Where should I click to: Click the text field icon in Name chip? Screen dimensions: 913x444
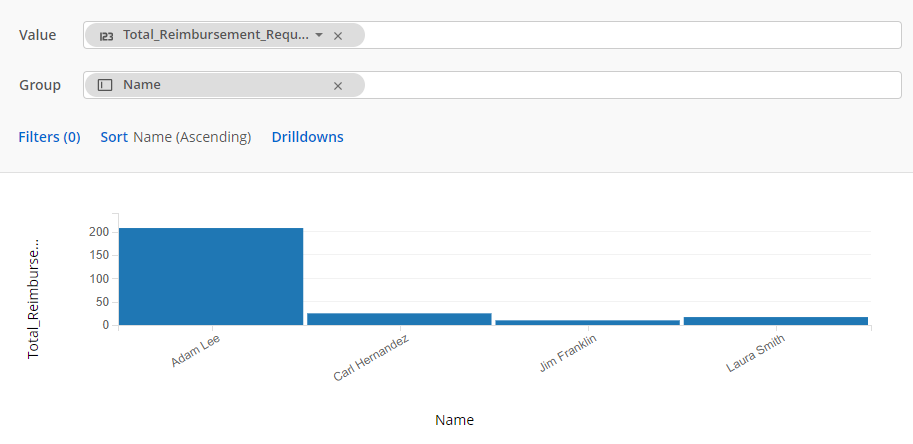[x=105, y=85]
